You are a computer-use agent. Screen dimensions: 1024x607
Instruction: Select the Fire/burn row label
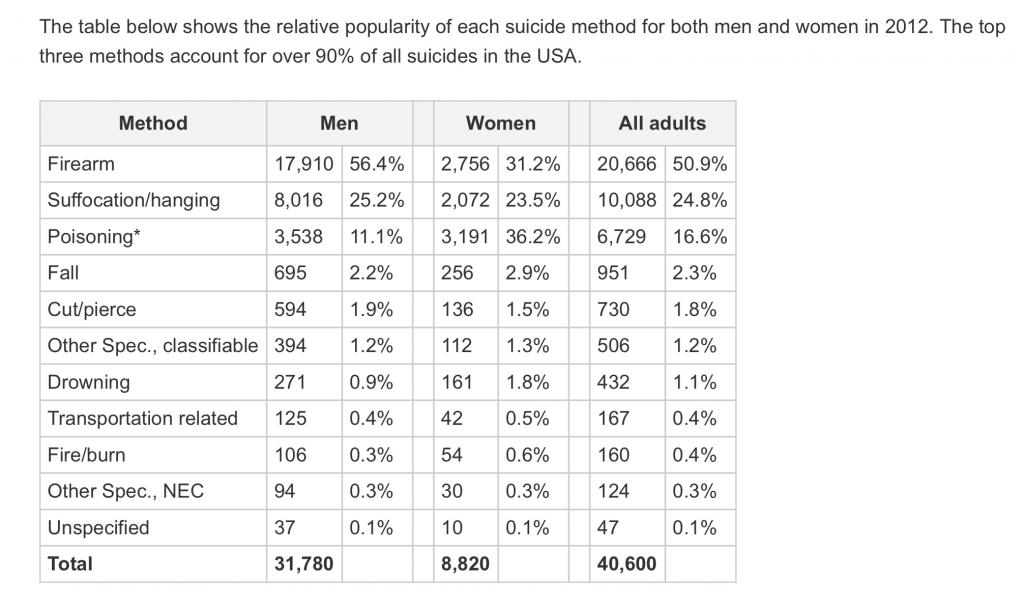tap(86, 455)
